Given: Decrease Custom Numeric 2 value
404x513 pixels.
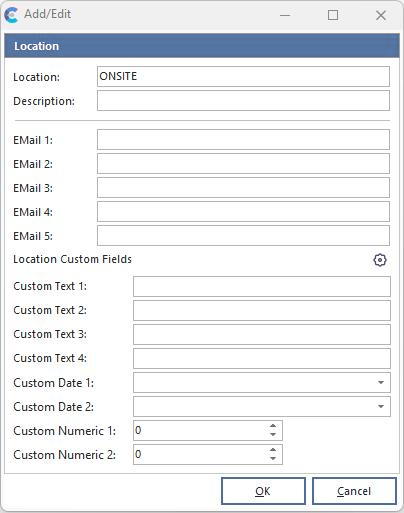Looking at the screenshot, I should pyautogui.click(x=273, y=458).
